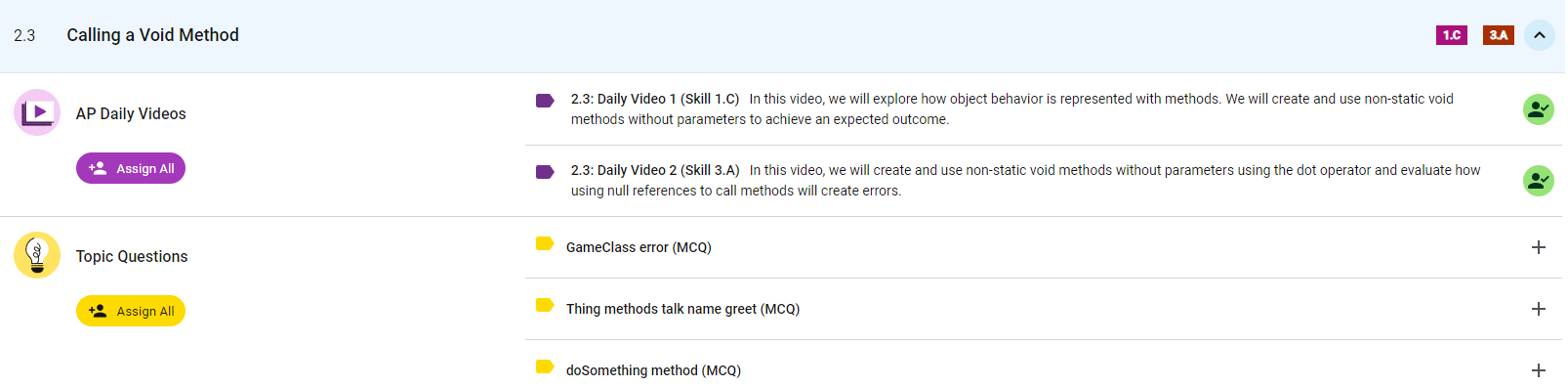Click the purple tag icon for Daily Video 1
This screenshot has width=1568, height=387.
point(545,101)
